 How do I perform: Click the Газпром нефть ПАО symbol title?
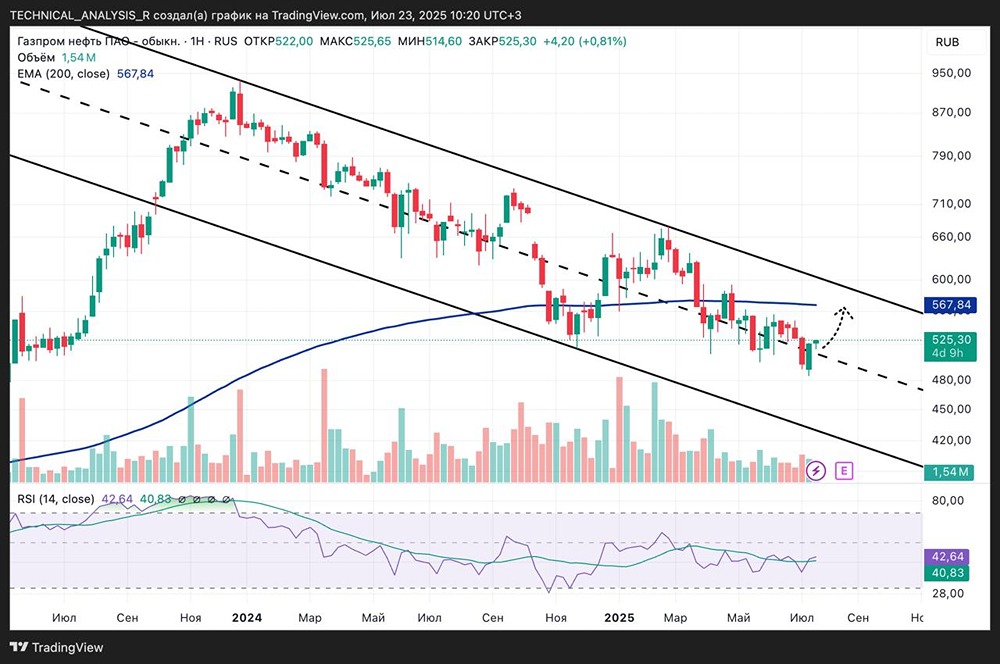point(98,41)
